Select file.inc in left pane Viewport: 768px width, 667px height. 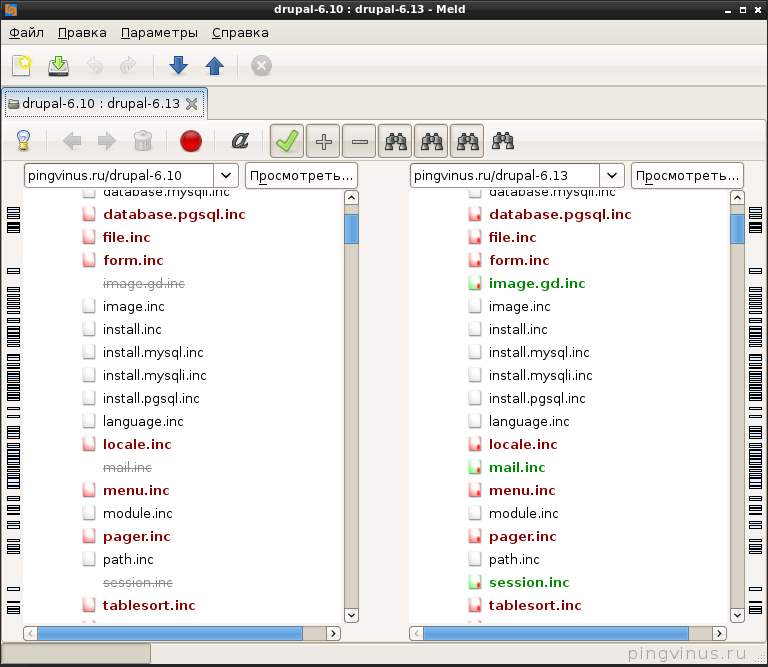pyautogui.click(x=126, y=237)
